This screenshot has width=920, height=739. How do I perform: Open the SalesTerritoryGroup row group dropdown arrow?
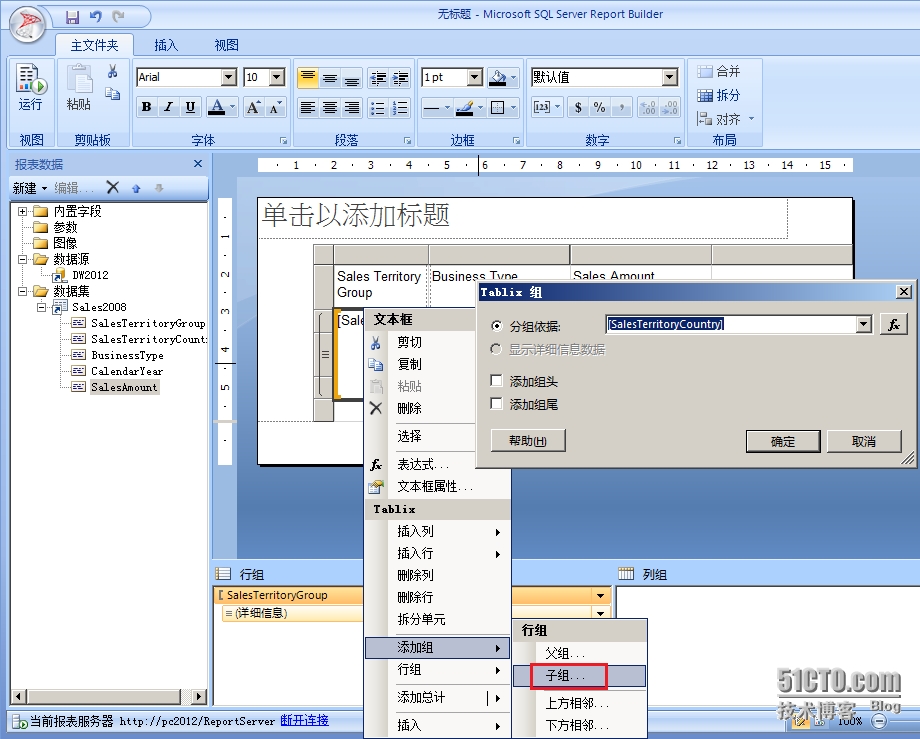point(600,595)
